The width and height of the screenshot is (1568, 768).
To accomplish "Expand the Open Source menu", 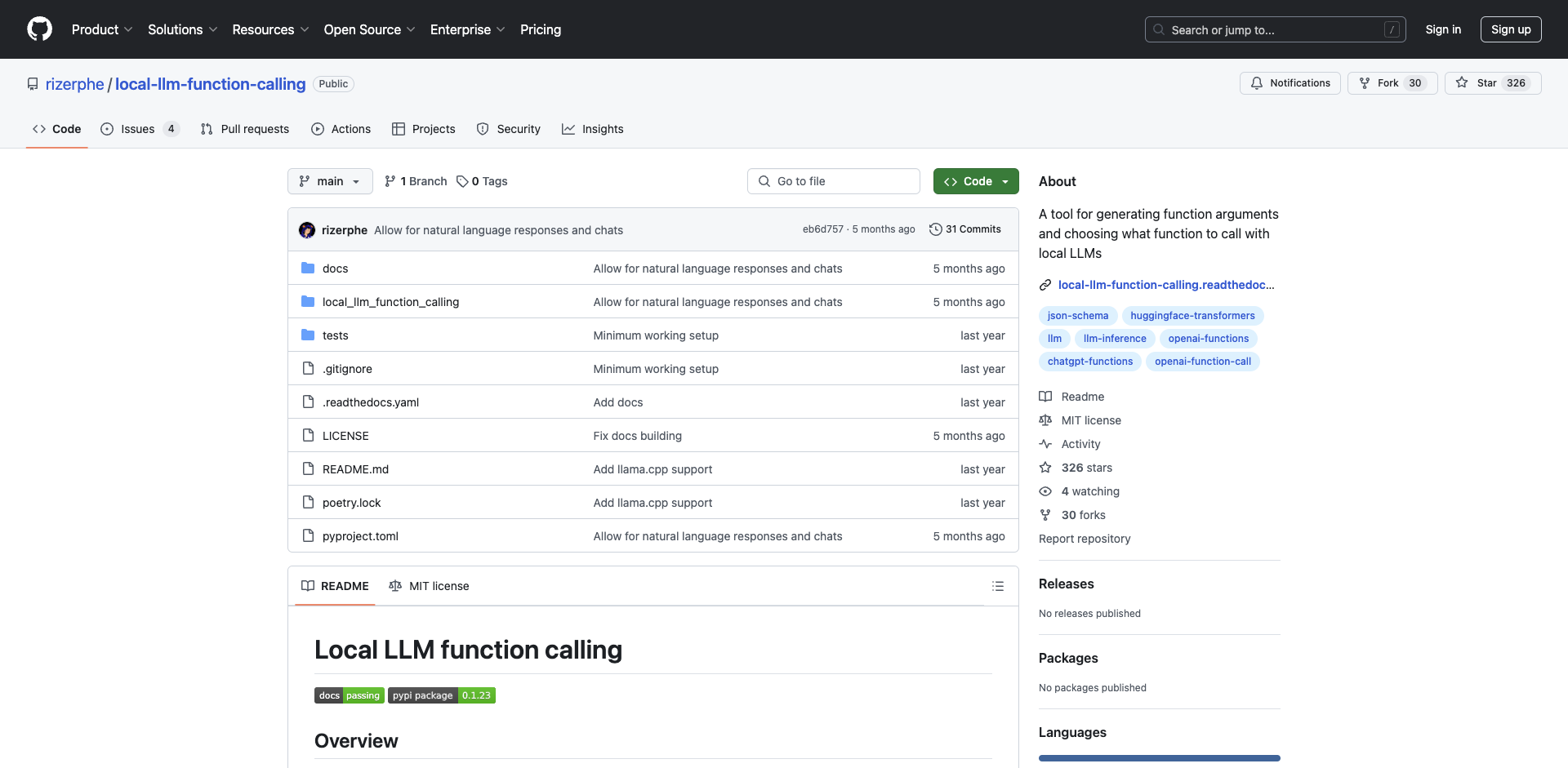I will pos(370,29).
